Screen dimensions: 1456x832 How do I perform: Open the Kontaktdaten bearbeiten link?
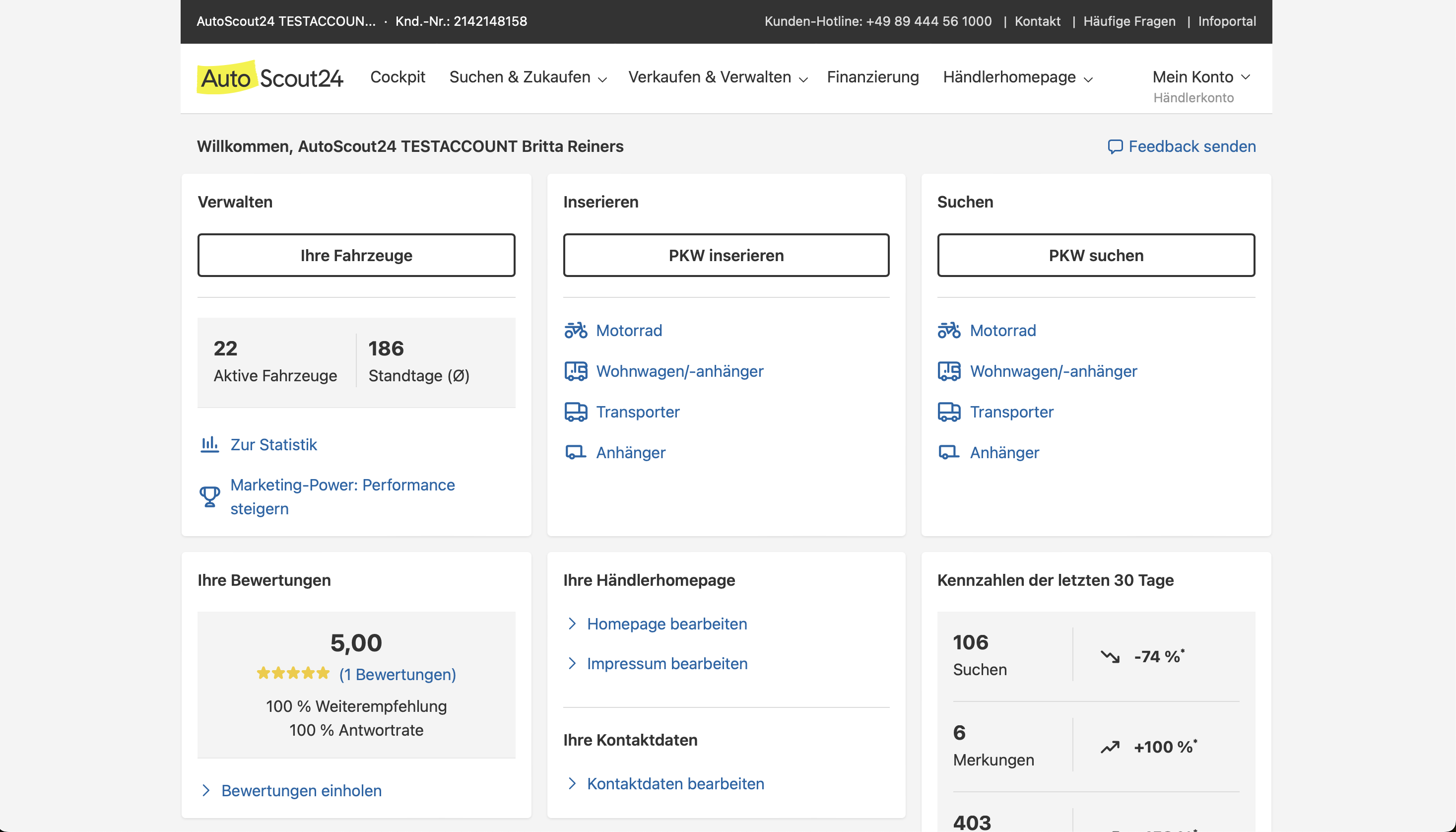[675, 783]
